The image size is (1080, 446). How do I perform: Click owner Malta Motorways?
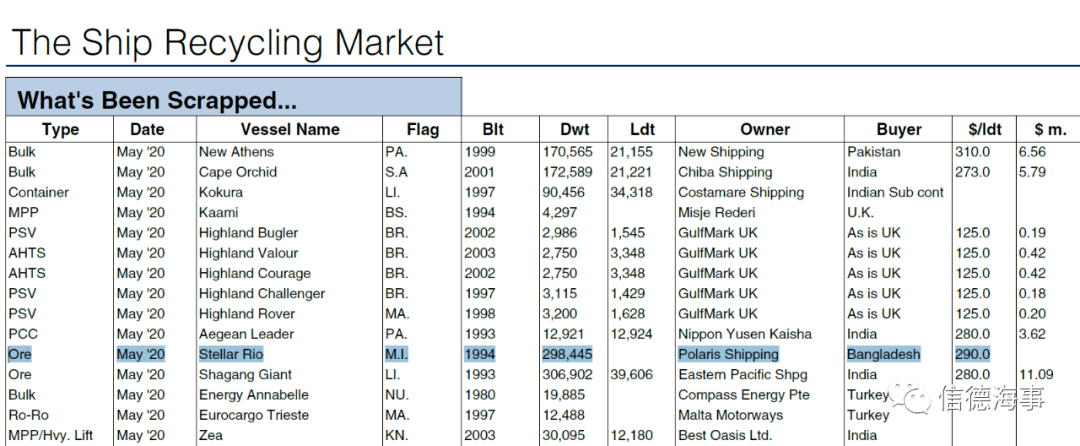point(731,415)
